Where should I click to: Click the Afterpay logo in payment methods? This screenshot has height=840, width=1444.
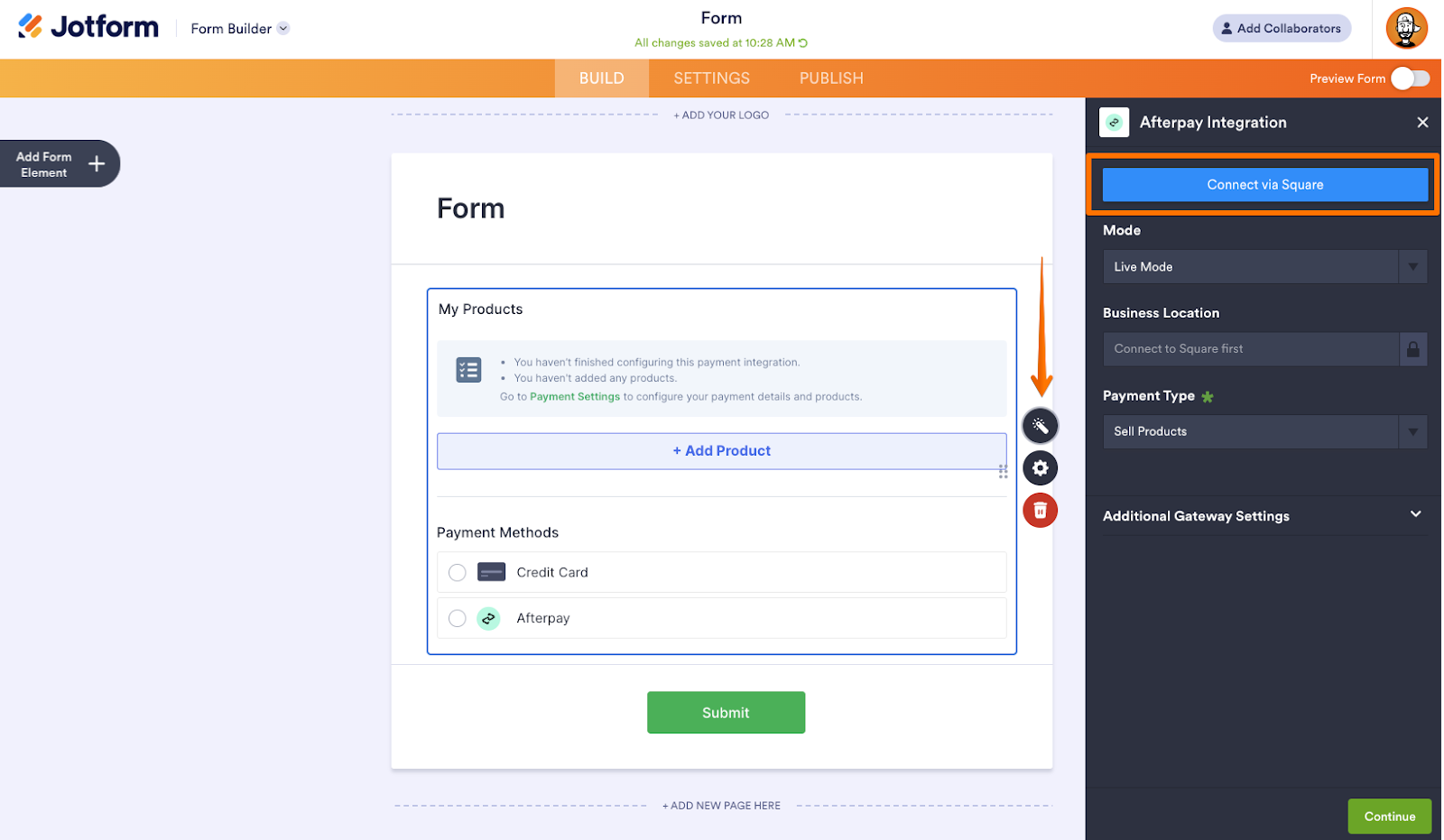(x=489, y=620)
